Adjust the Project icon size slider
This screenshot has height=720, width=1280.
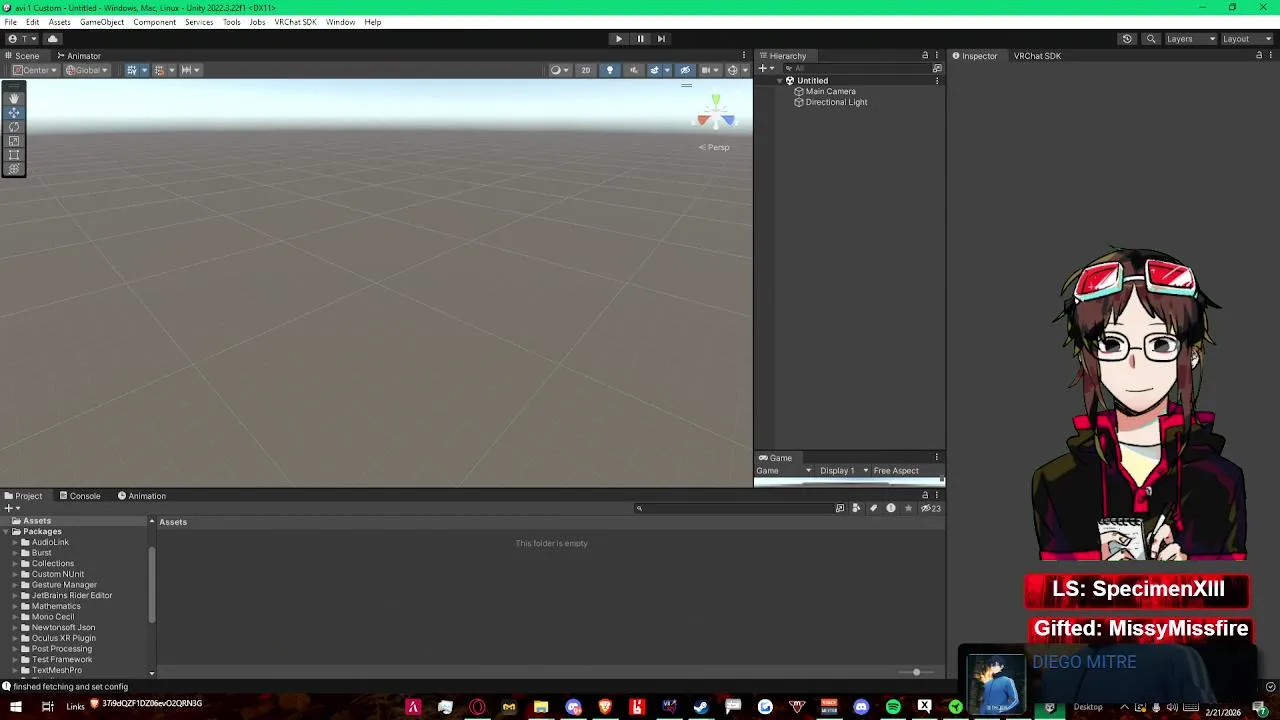pos(916,672)
